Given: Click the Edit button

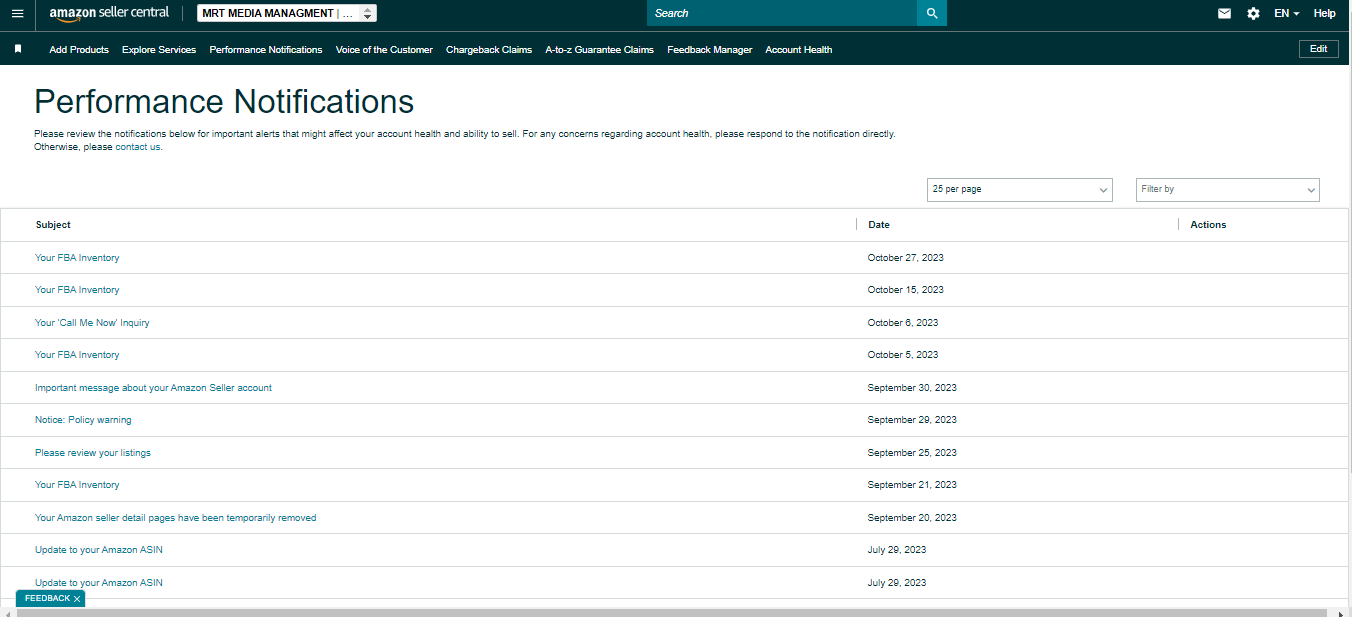Looking at the screenshot, I should coord(1318,49).
